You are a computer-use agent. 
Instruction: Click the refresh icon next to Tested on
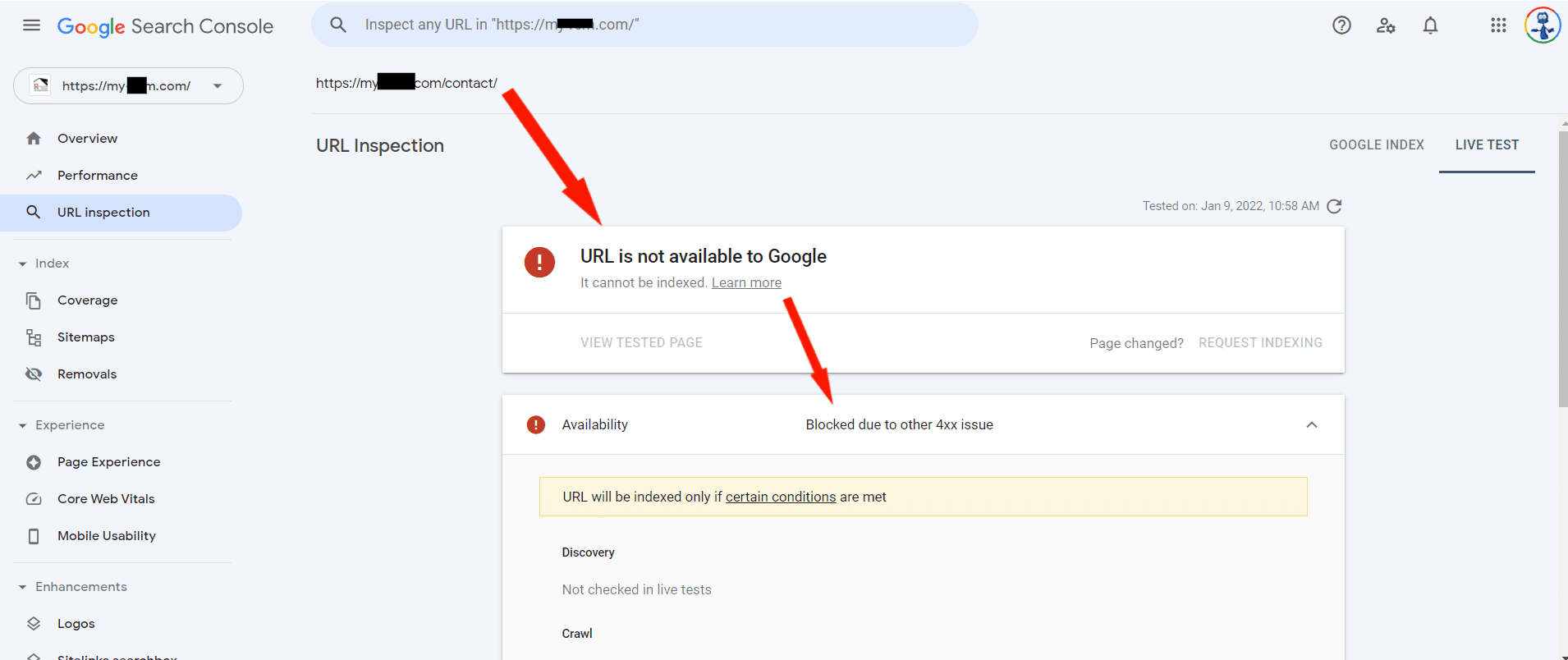tap(1335, 206)
